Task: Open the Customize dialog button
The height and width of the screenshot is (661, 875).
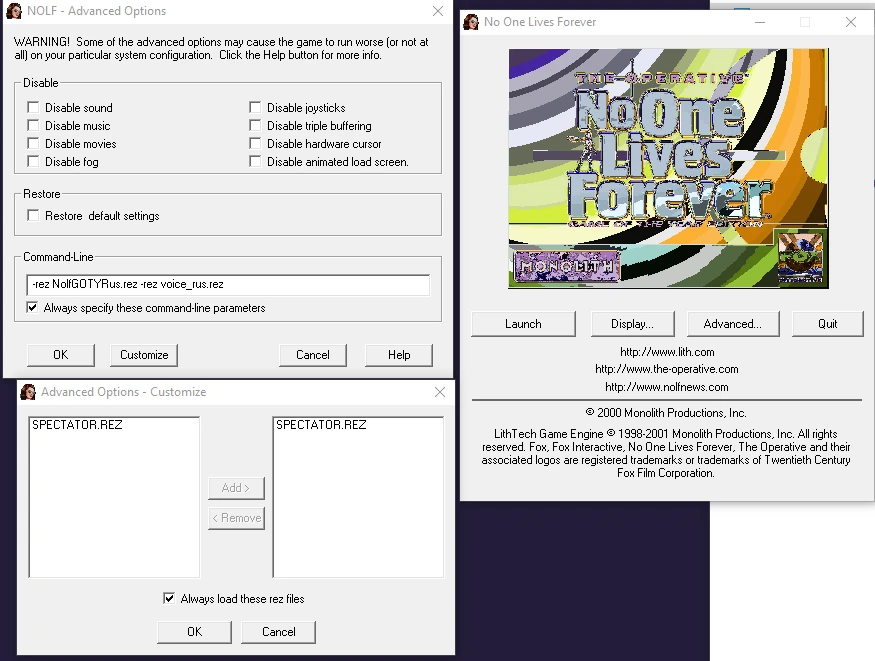Action: click(144, 355)
